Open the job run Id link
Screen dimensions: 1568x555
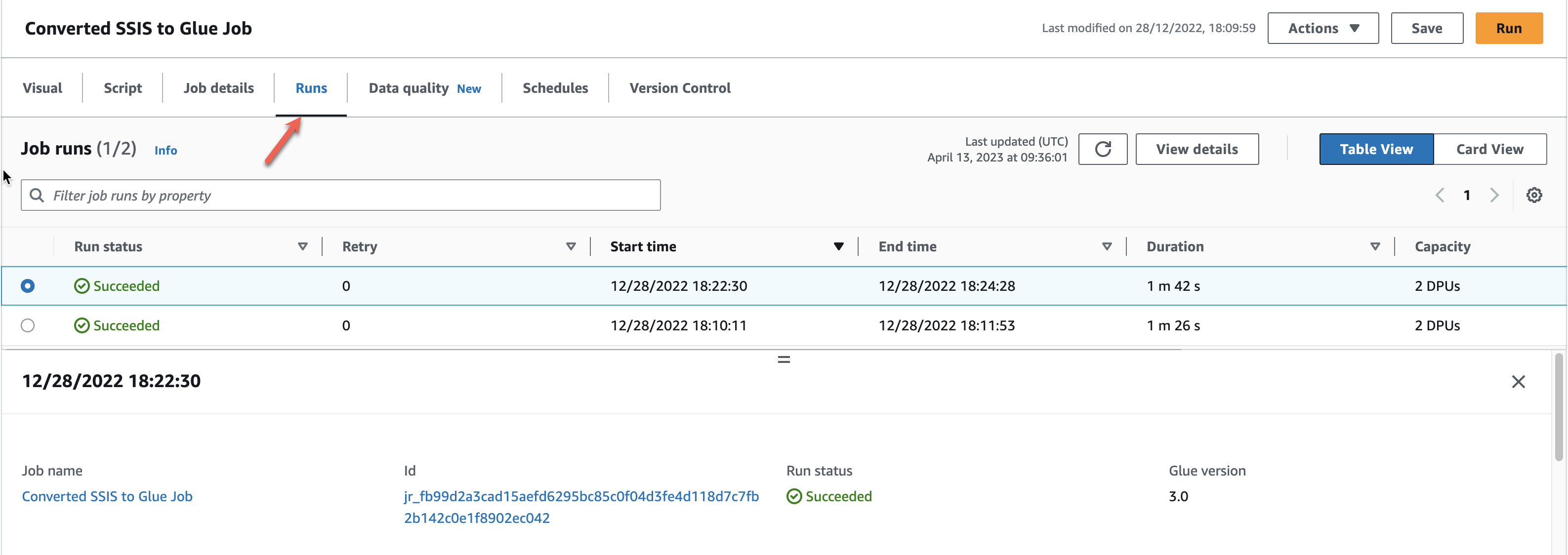[x=581, y=507]
